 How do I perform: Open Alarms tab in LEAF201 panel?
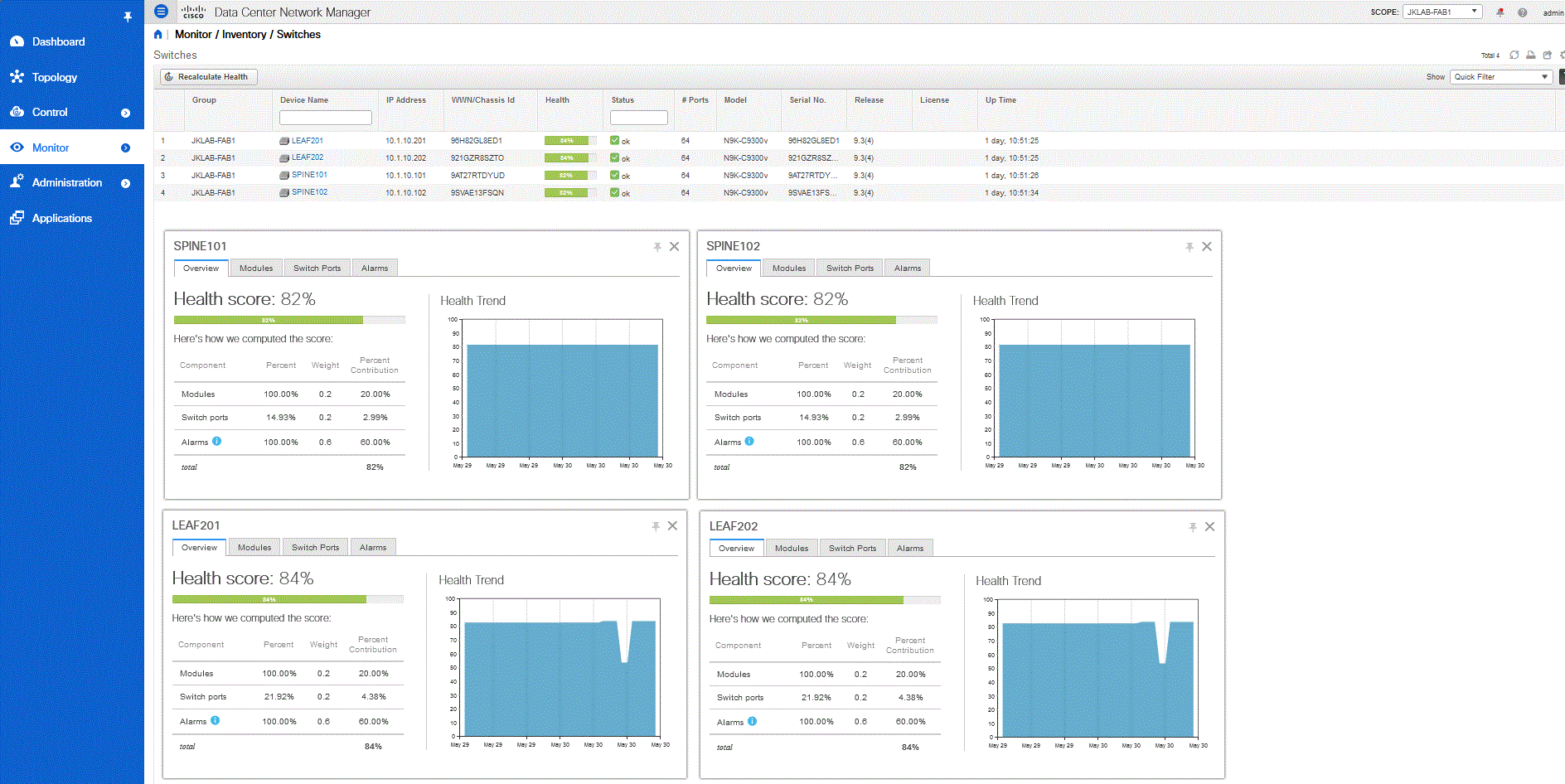click(373, 548)
